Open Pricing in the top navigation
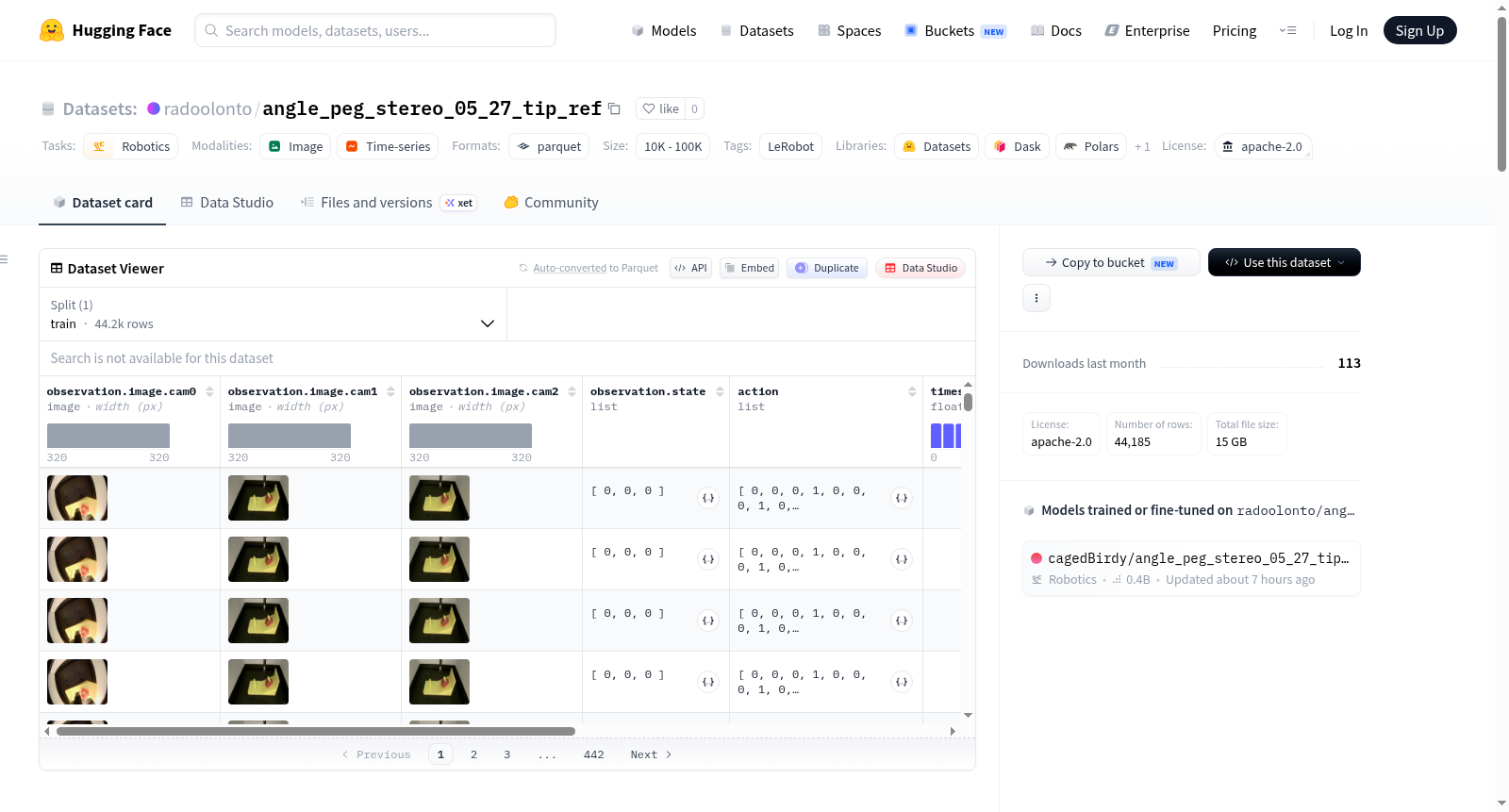The height and width of the screenshot is (812, 1509). (x=1235, y=30)
